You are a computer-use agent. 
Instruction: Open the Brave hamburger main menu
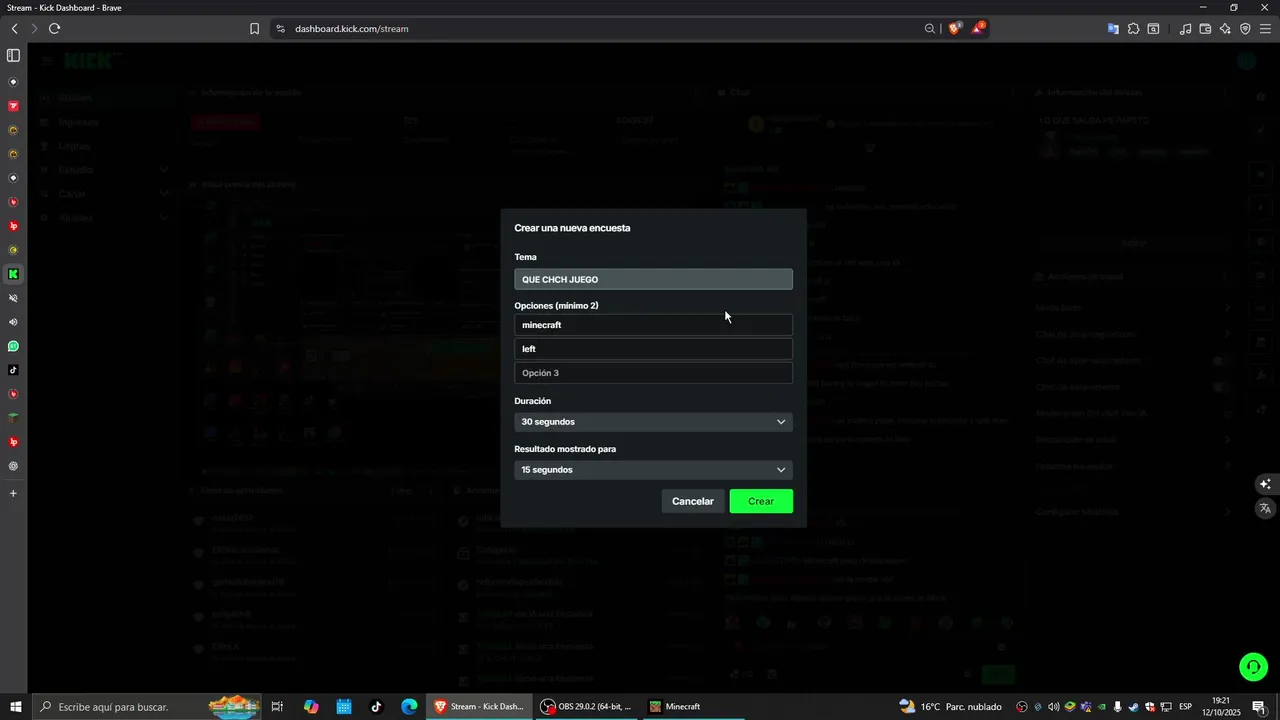(x=1265, y=29)
